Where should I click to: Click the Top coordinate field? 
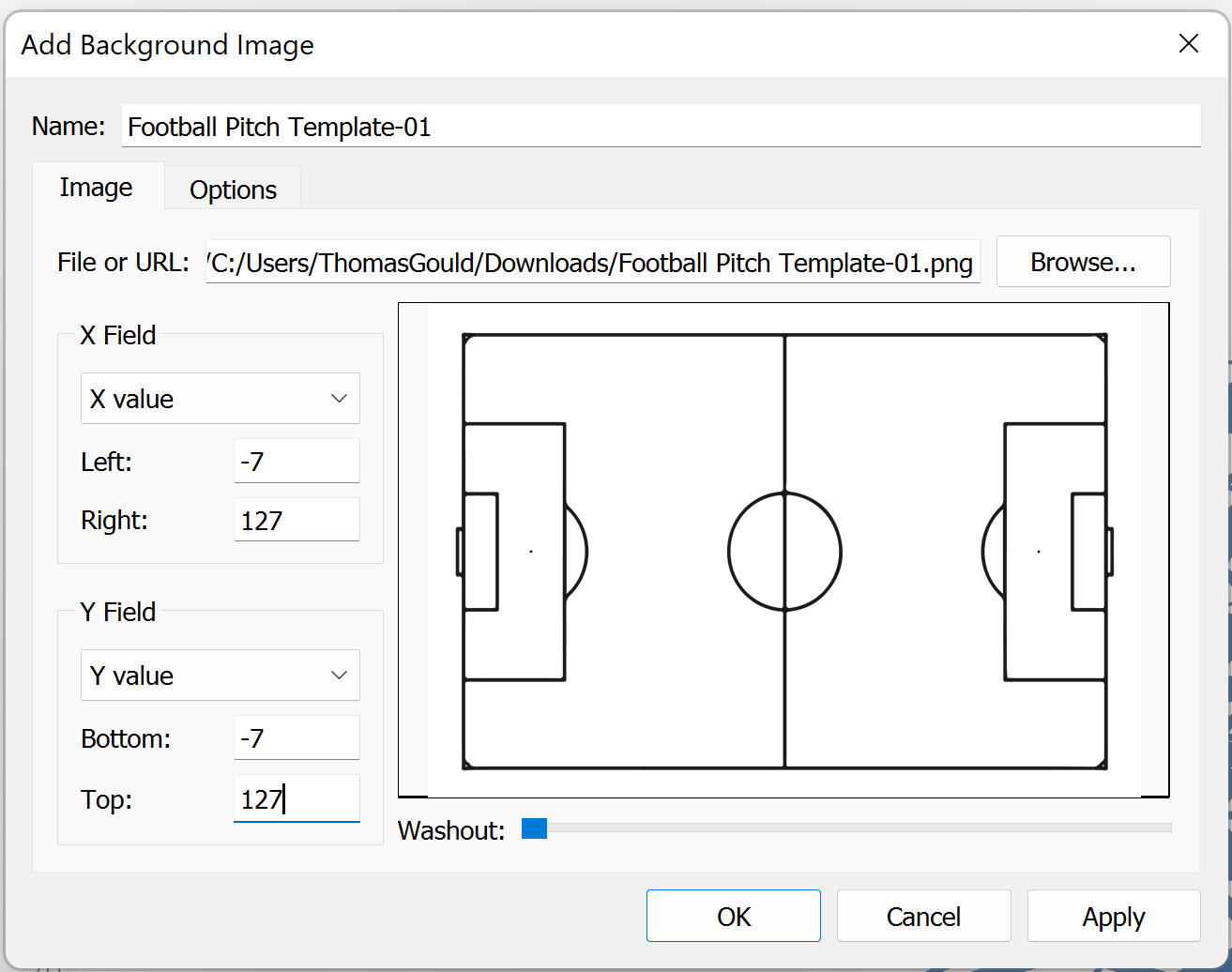(297, 799)
